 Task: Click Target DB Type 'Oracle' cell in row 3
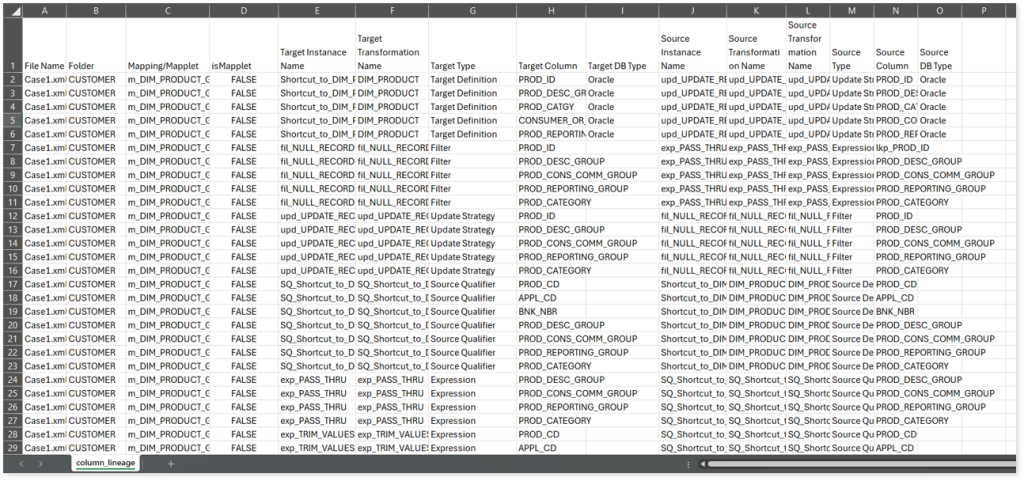coord(622,93)
